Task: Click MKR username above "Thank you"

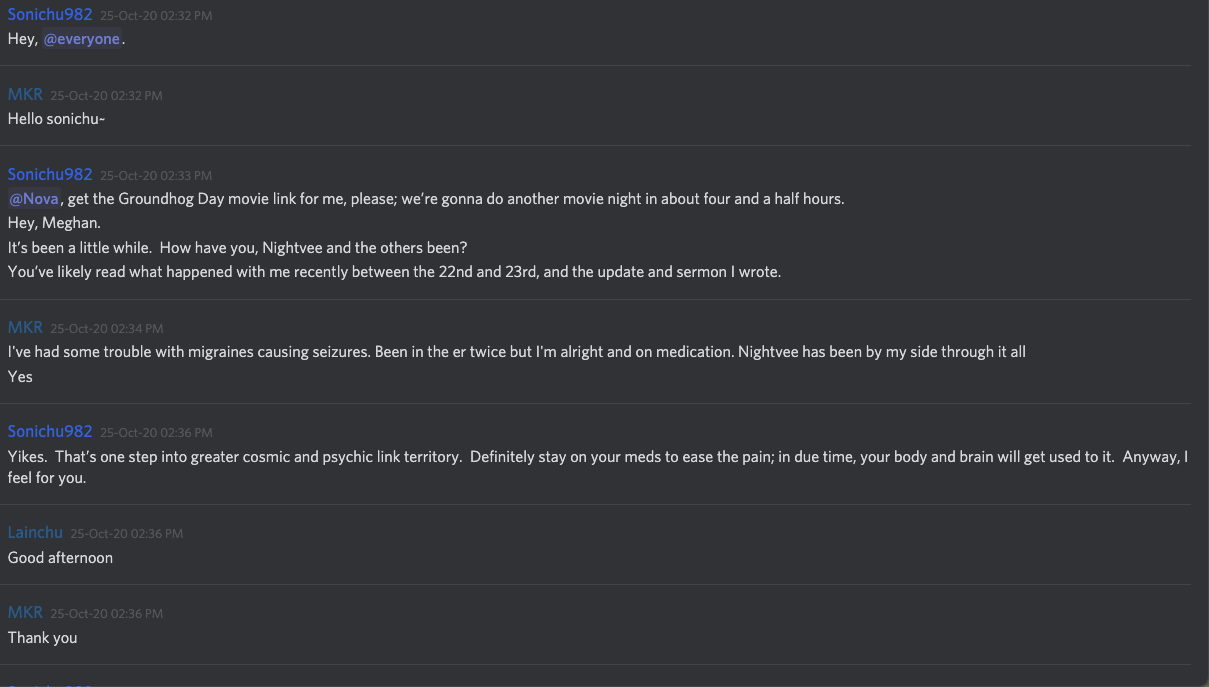Action: pyautogui.click(x=25, y=612)
